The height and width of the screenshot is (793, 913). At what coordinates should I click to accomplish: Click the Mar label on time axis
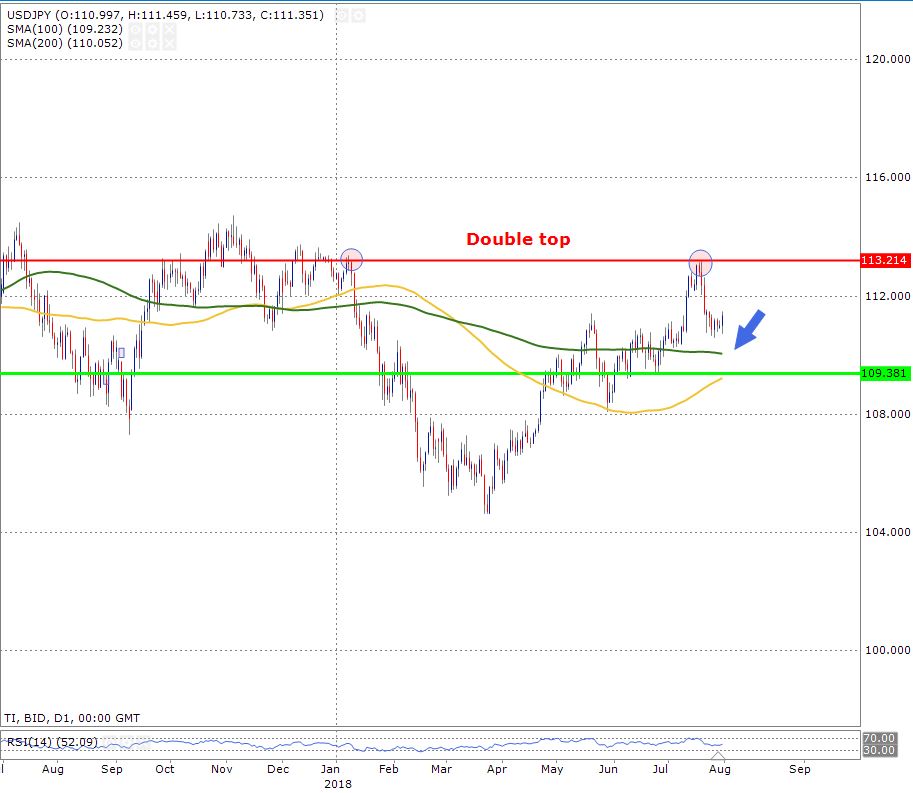(441, 769)
